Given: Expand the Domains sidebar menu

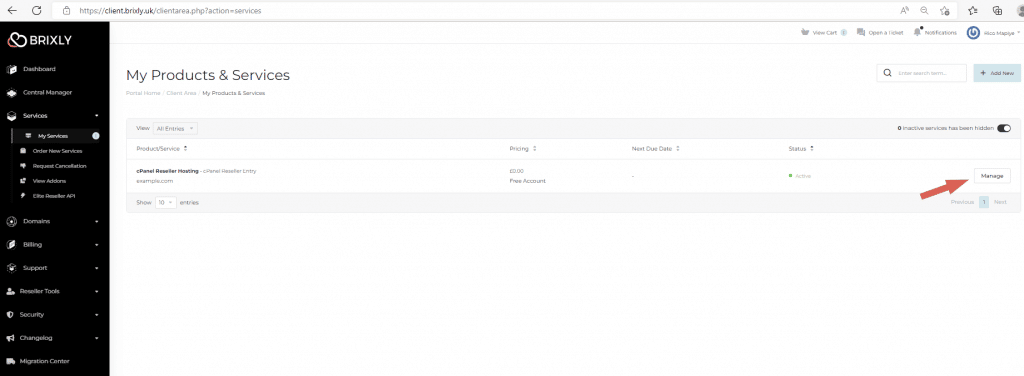Looking at the screenshot, I should click(x=53, y=221).
